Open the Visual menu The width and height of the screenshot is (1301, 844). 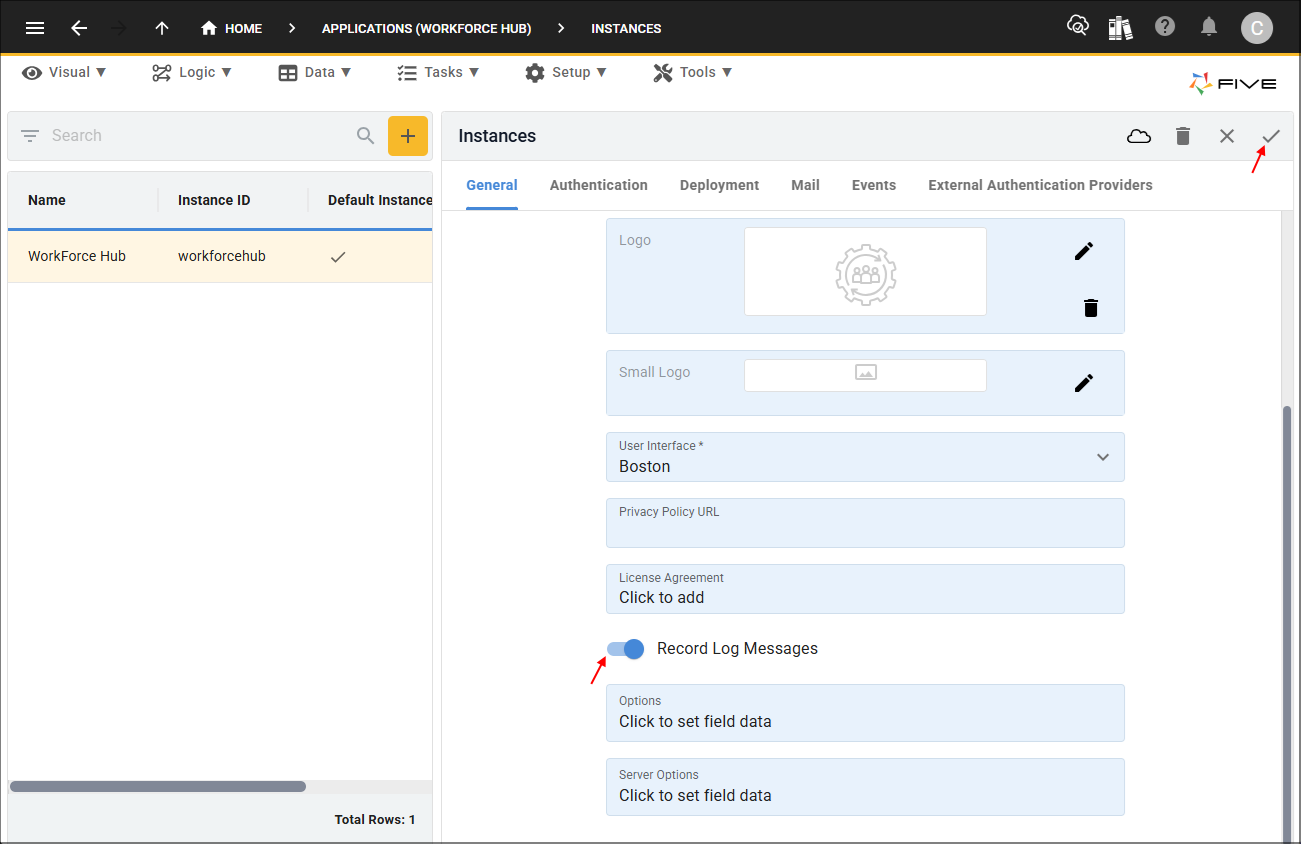point(64,72)
